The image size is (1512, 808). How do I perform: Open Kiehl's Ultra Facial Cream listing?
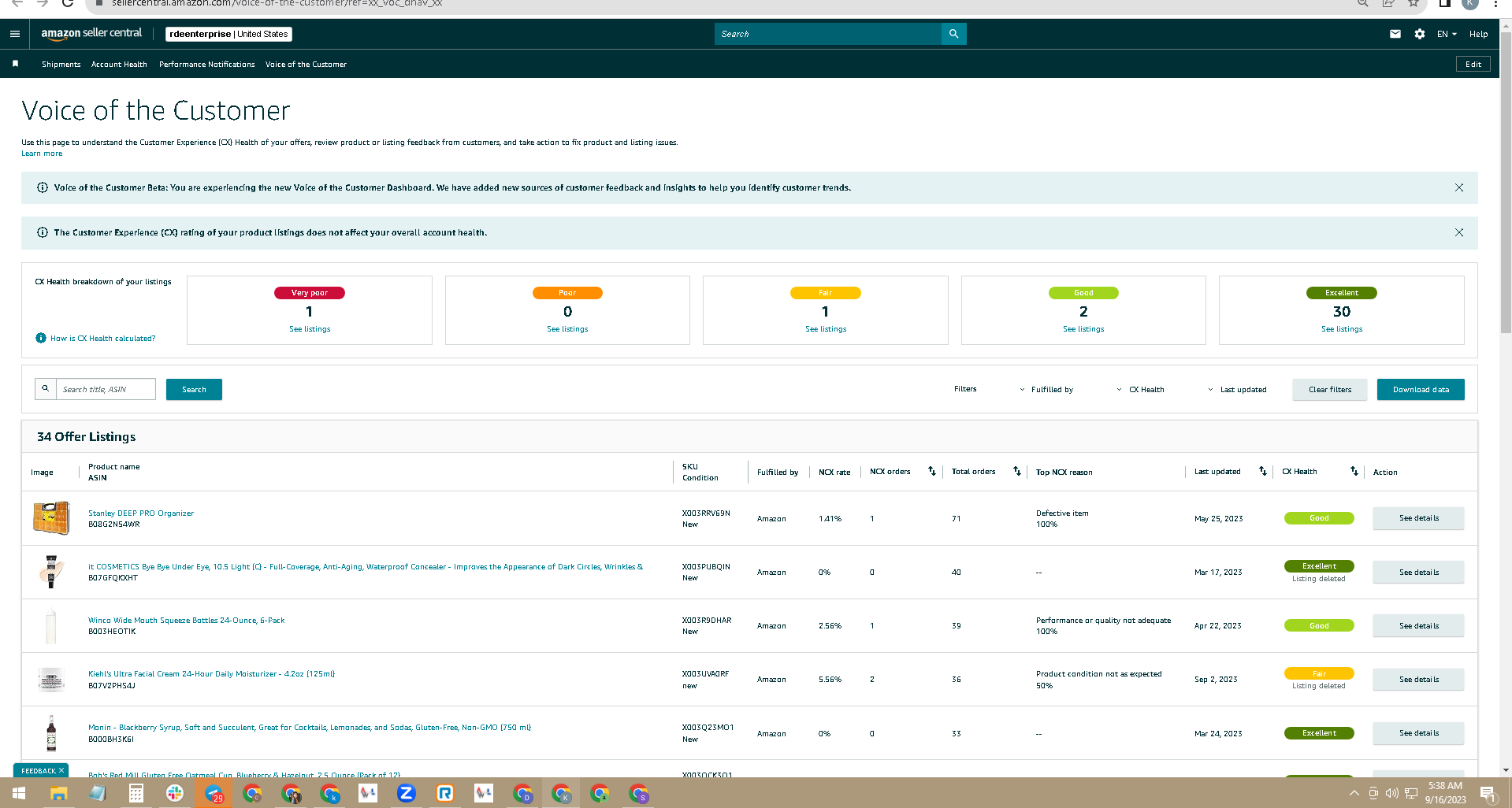(x=211, y=673)
